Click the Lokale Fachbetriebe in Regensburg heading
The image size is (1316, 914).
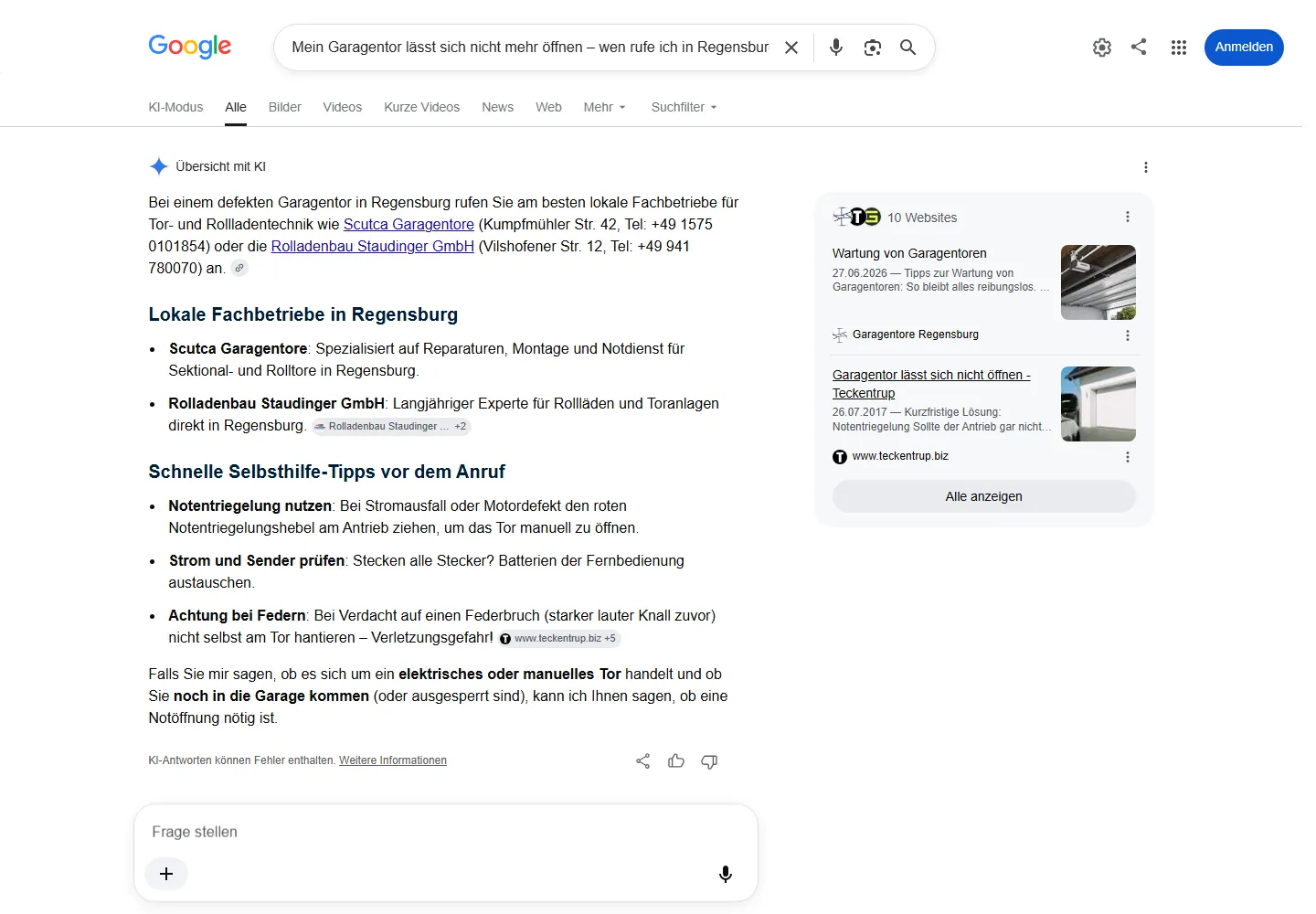(303, 314)
